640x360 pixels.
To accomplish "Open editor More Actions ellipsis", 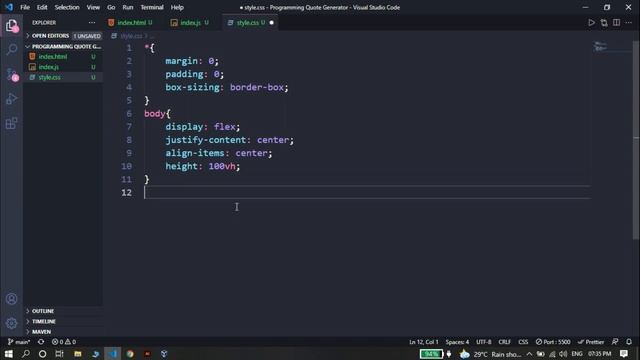I will 629,23.
